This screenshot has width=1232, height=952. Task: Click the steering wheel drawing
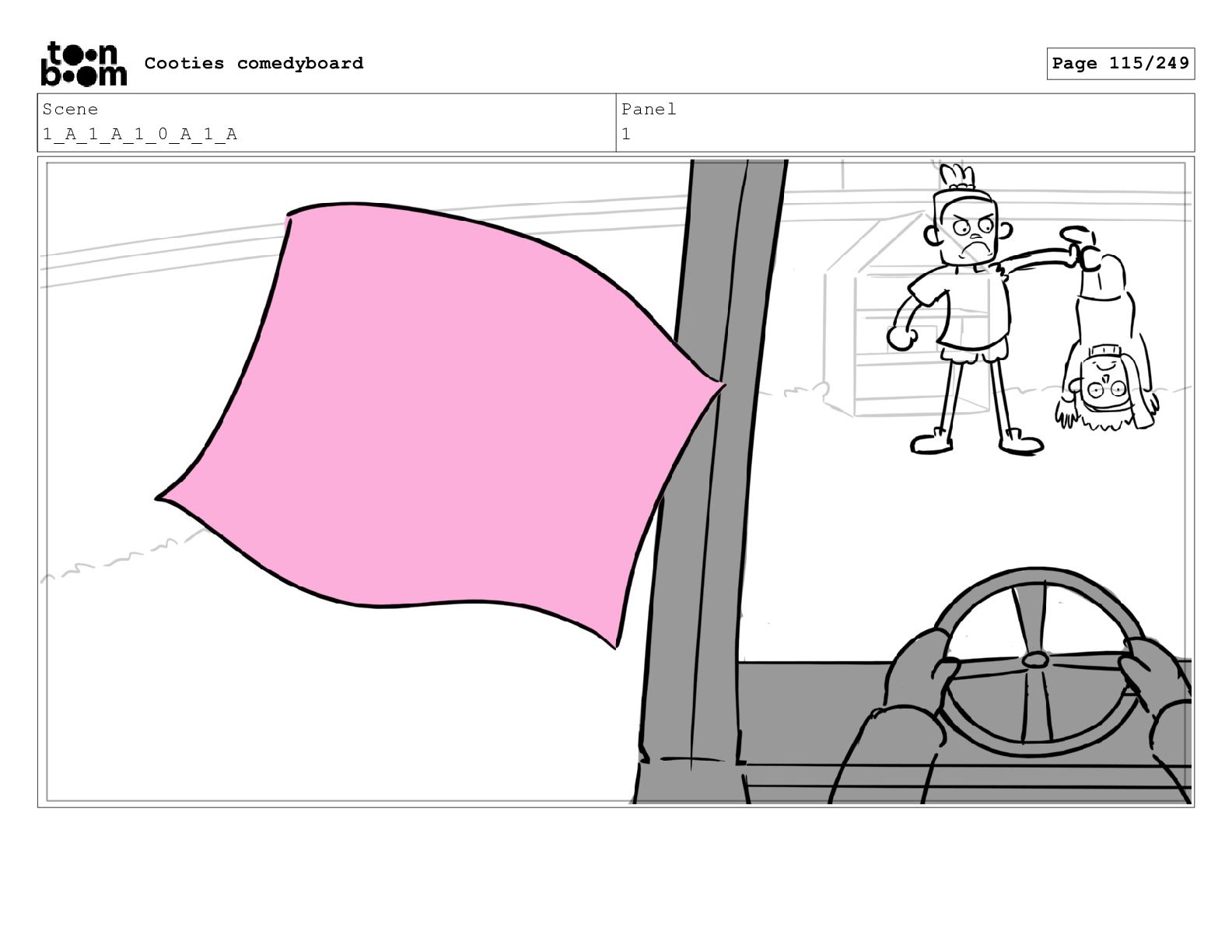coord(1034,661)
